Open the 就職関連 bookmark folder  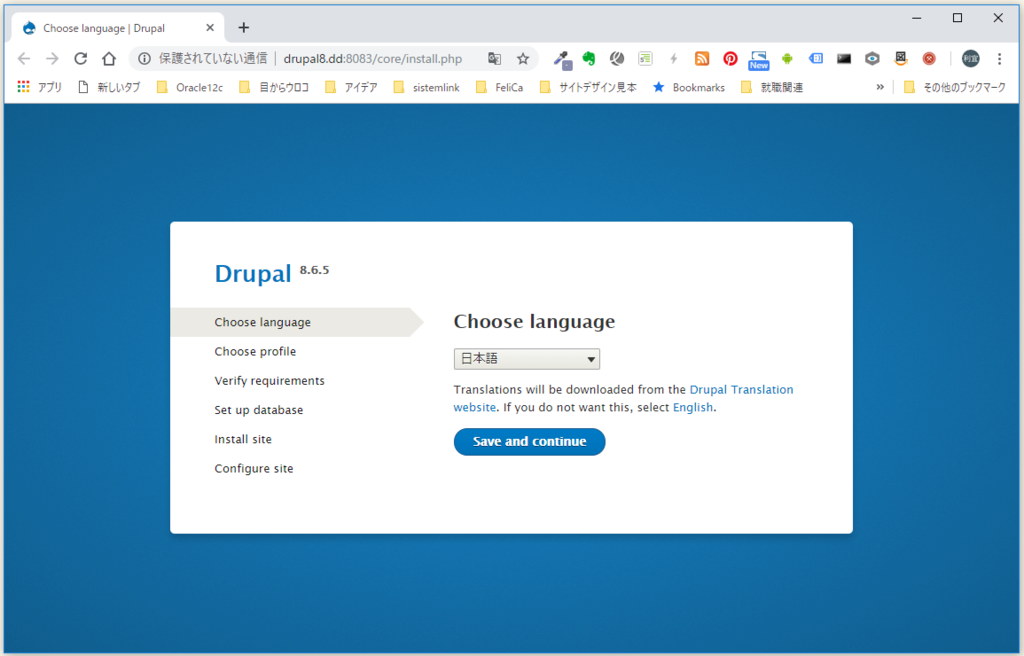pos(772,87)
